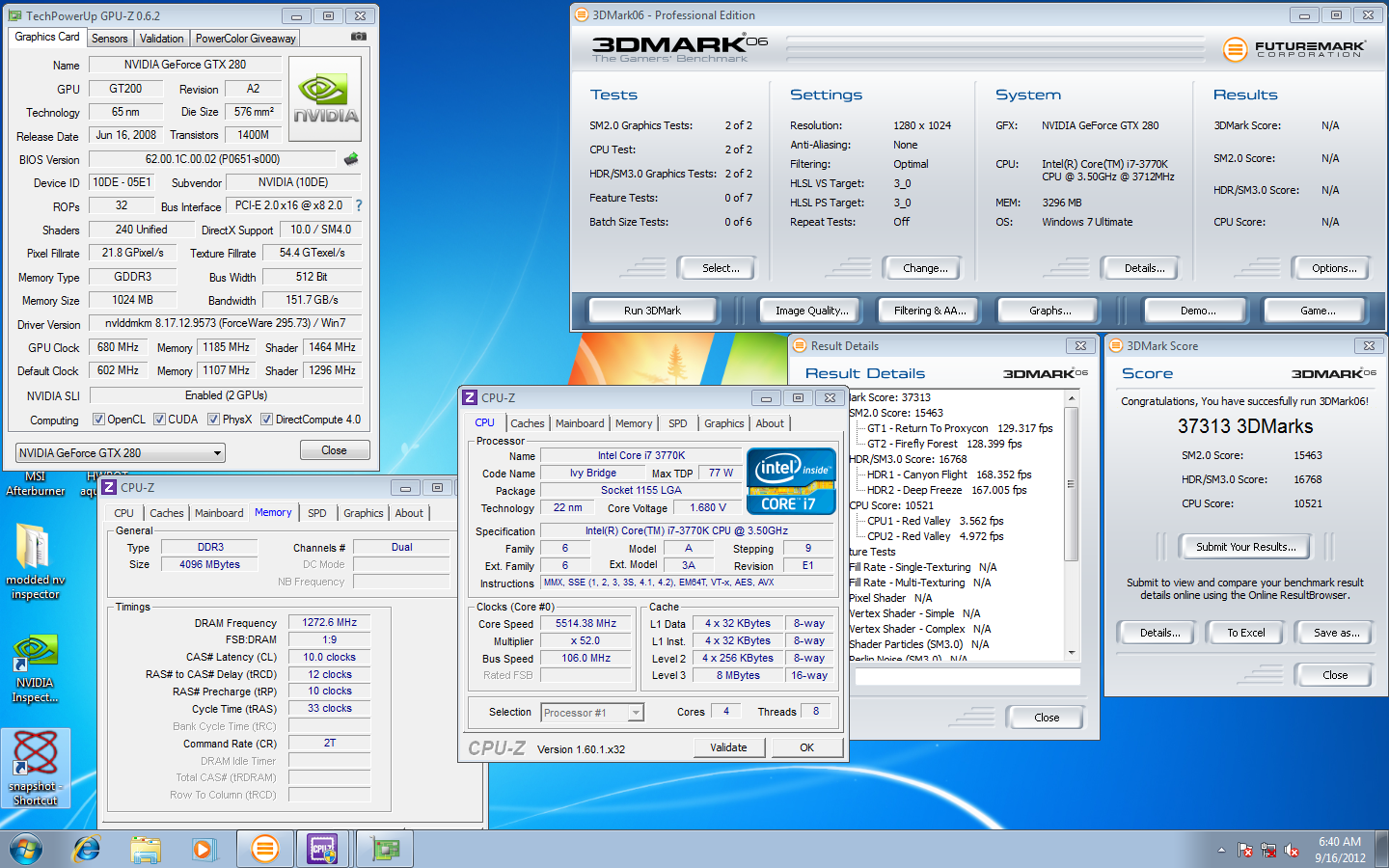The height and width of the screenshot is (868, 1389).
Task: Click the Run 3DMark button
Action: [x=652, y=311]
